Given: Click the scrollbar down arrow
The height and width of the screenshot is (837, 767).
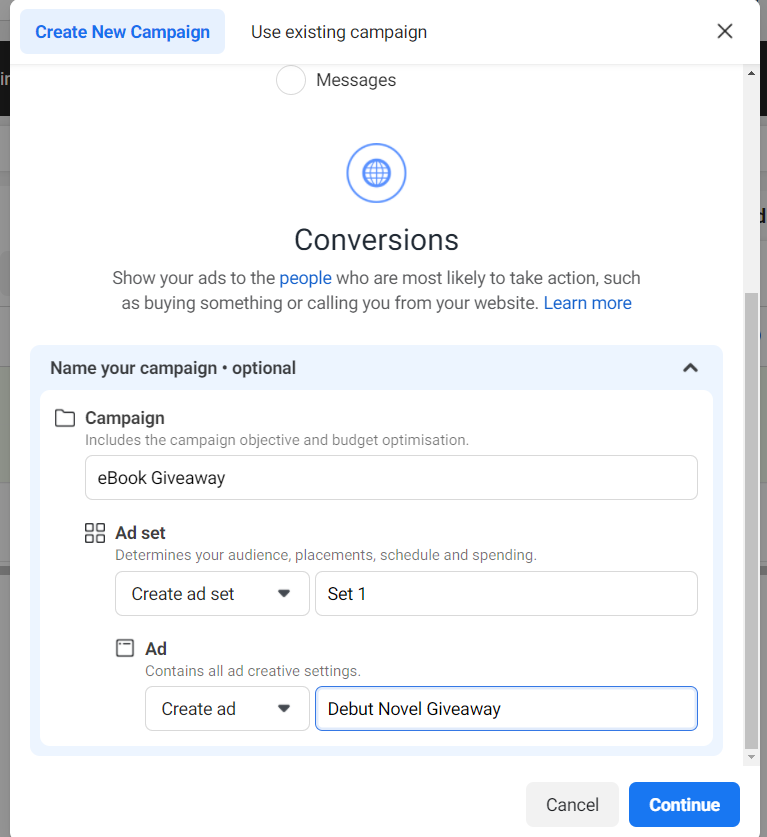Looking at the screenshot, I should [x=752, y=756].
